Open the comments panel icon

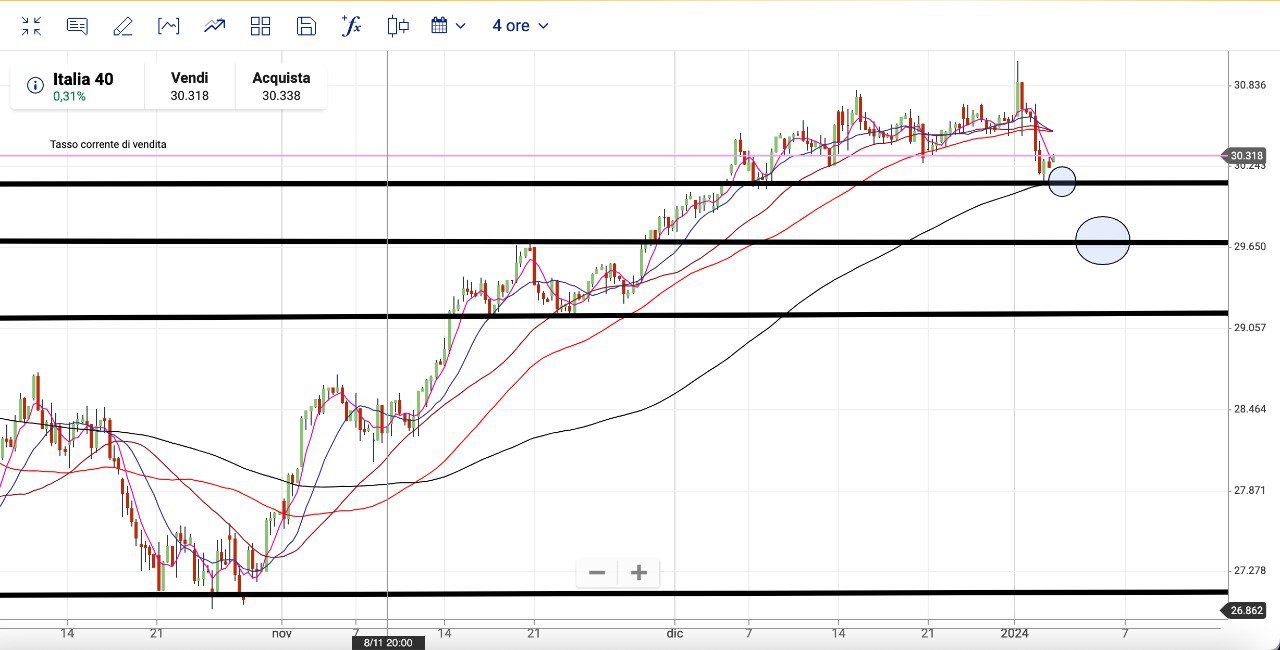click(x=77, y=26)
